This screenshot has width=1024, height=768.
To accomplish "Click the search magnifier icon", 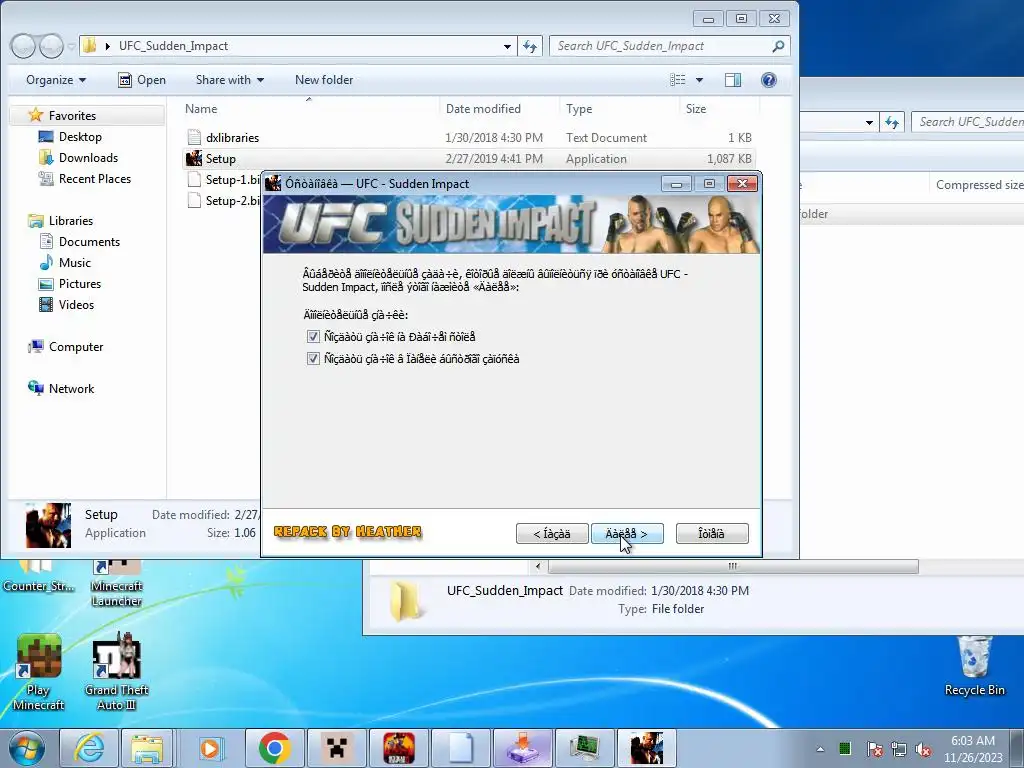I will pyautogui.click(x=778, y=46).
